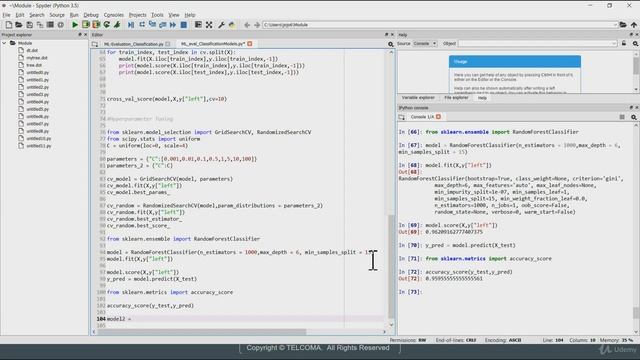This screenshot has height=360, width=640.
Task: Open the Consoles menu
Action: [x=113, y=15]
